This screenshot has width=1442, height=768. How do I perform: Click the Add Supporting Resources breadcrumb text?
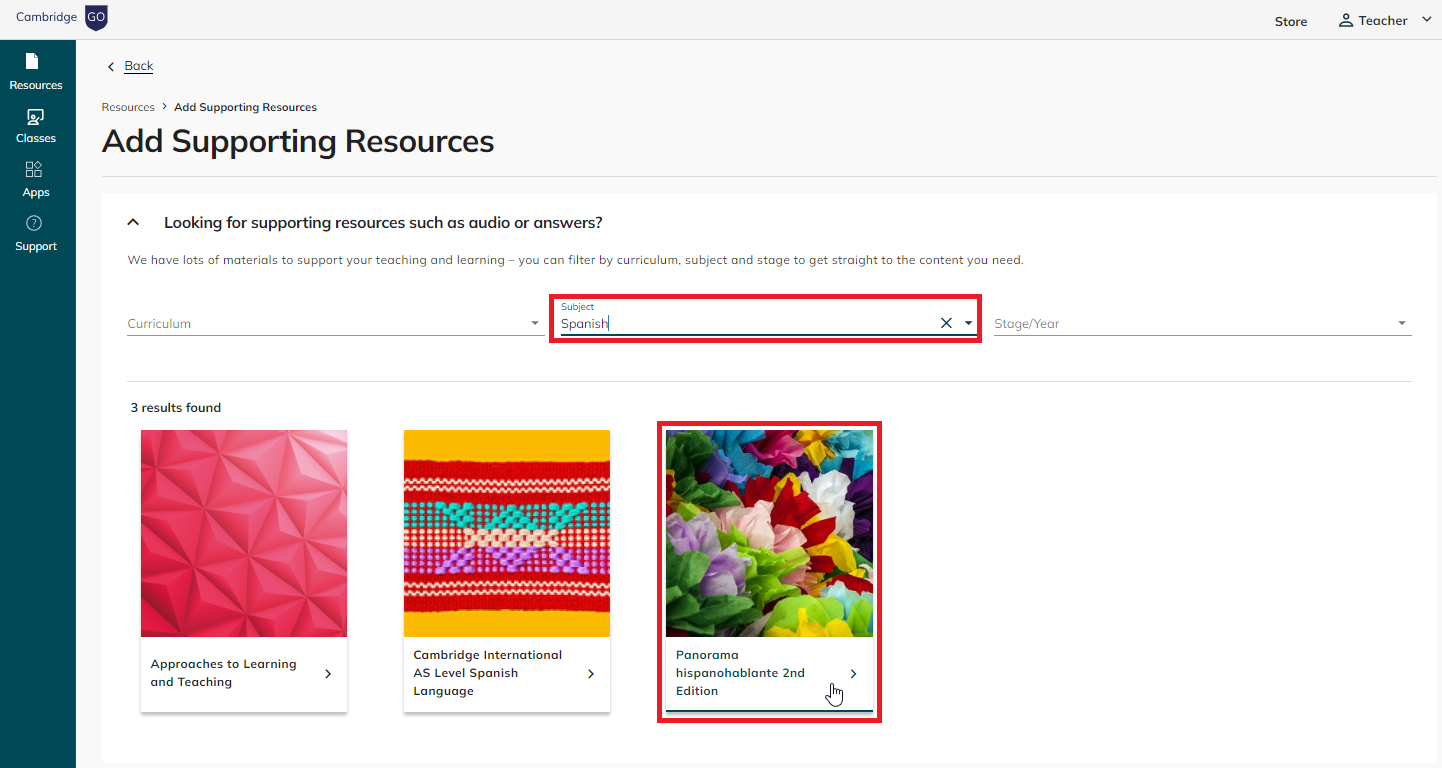(x=245, y=107)
